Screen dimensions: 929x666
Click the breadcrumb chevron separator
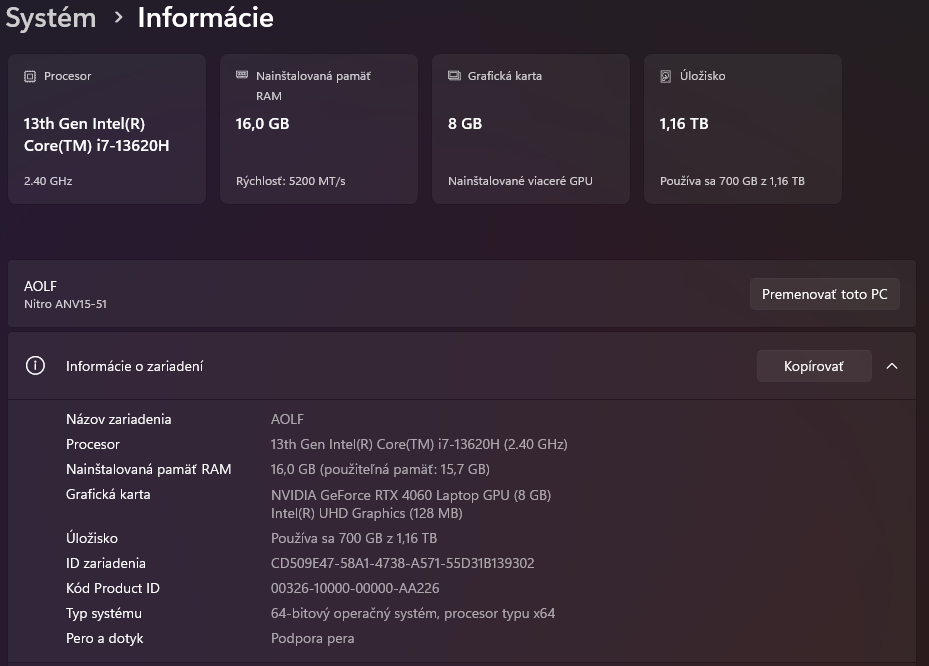point(118,18)
